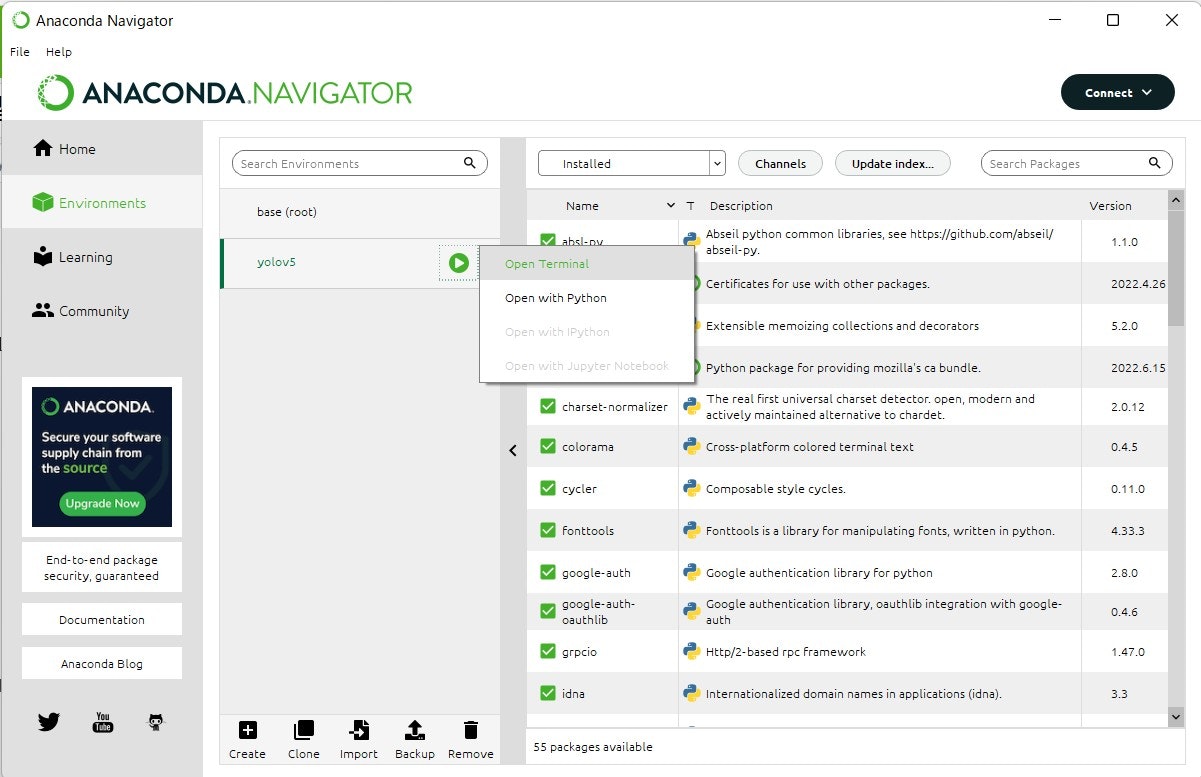Click the Backup environment icon
Screen dimensions: 1201x777
click(415, 730)
